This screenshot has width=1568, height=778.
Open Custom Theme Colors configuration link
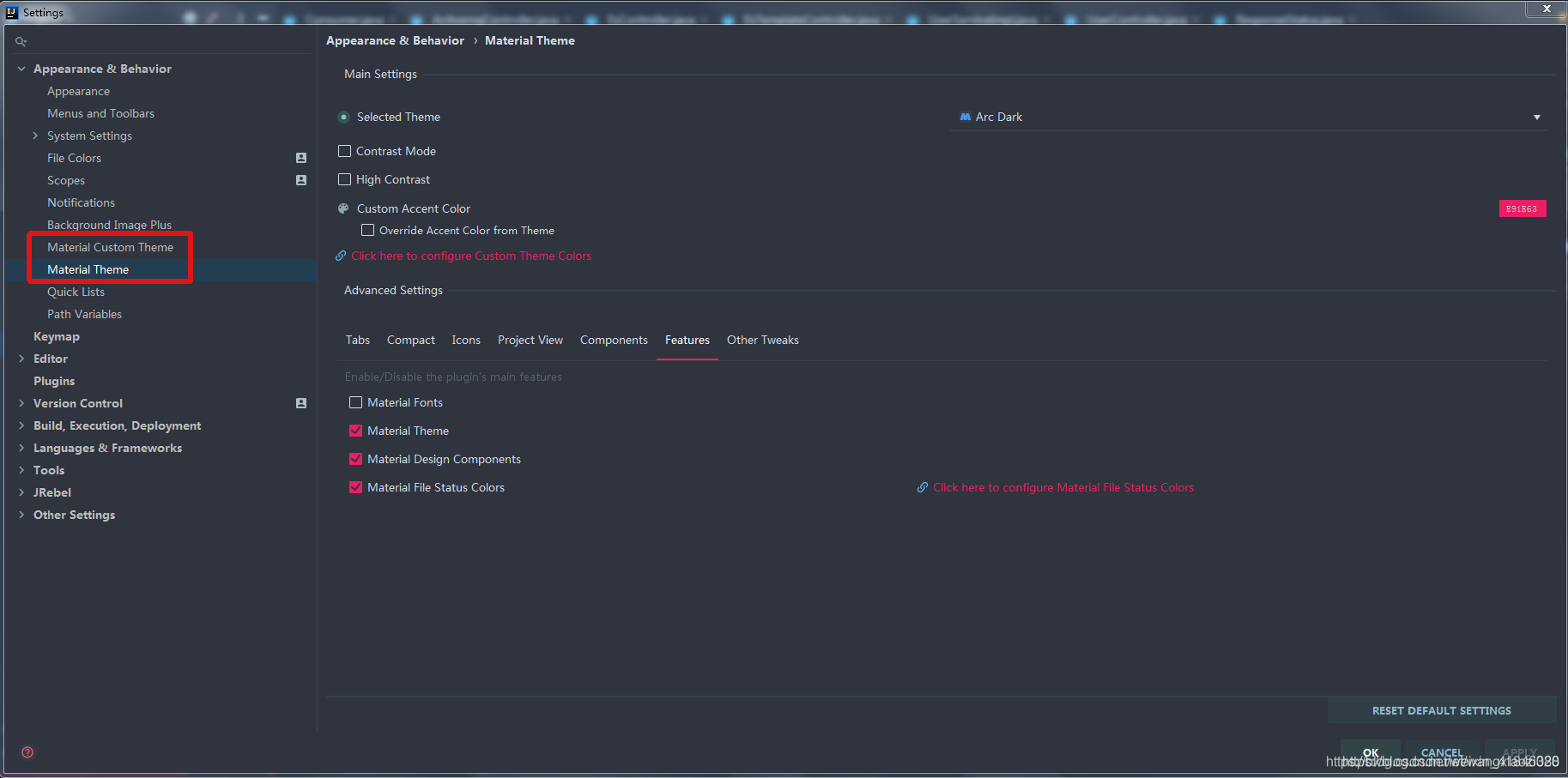(x=471, y=256)
